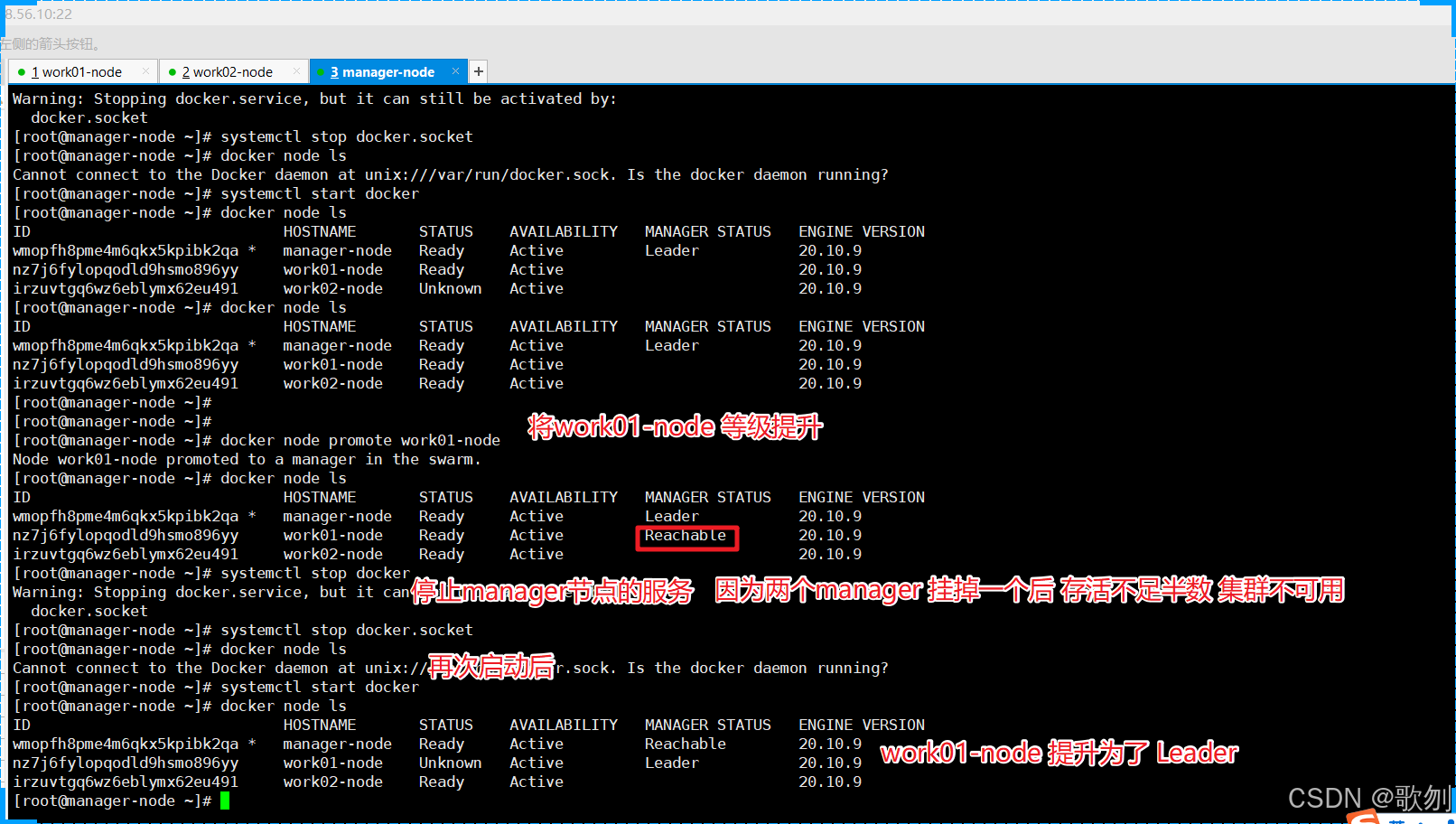Add a new session tab
Image resolution: width=1456 pixels, height=824 pixels.
click(479, 71)
